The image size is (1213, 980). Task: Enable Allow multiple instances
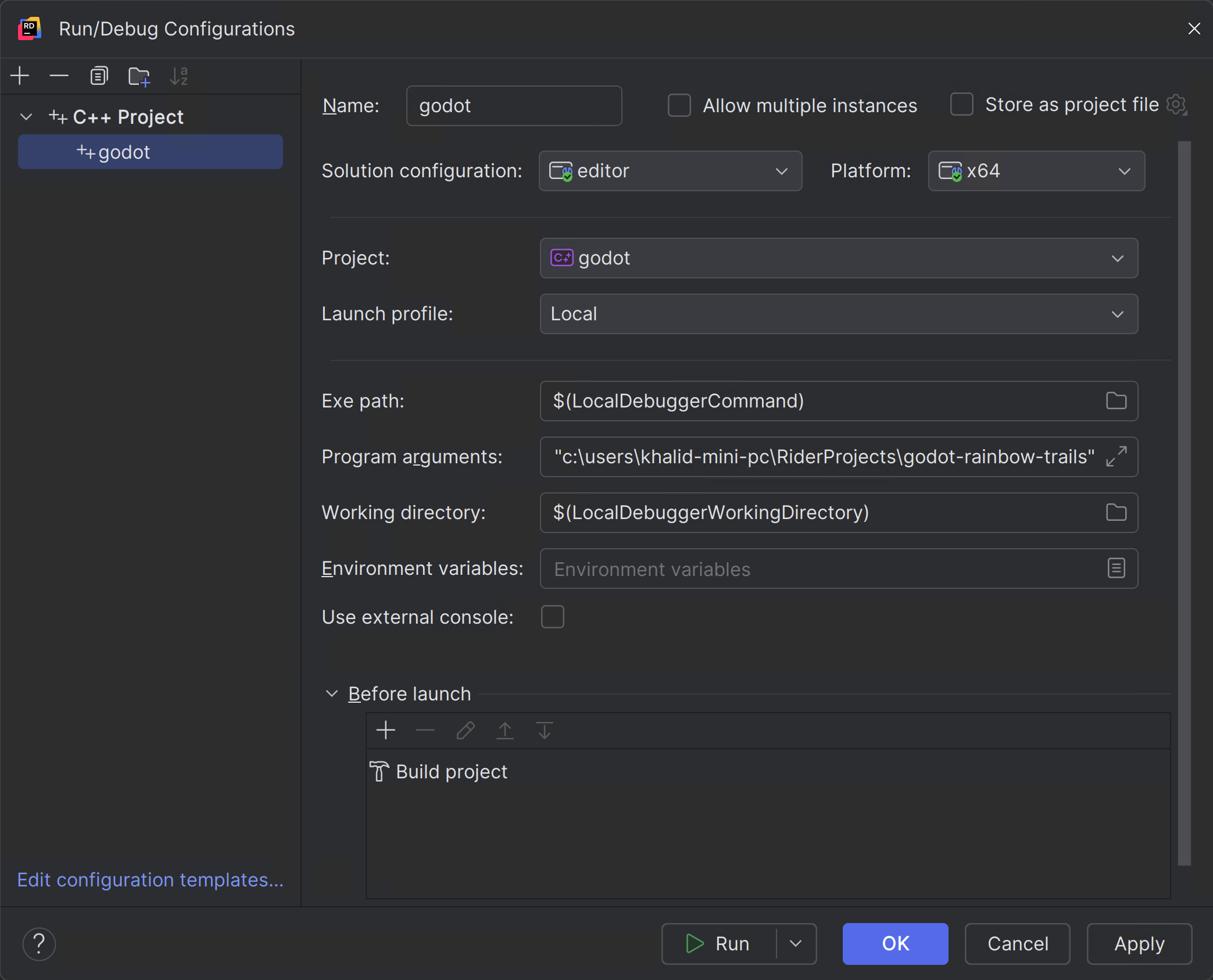point(679,105)
